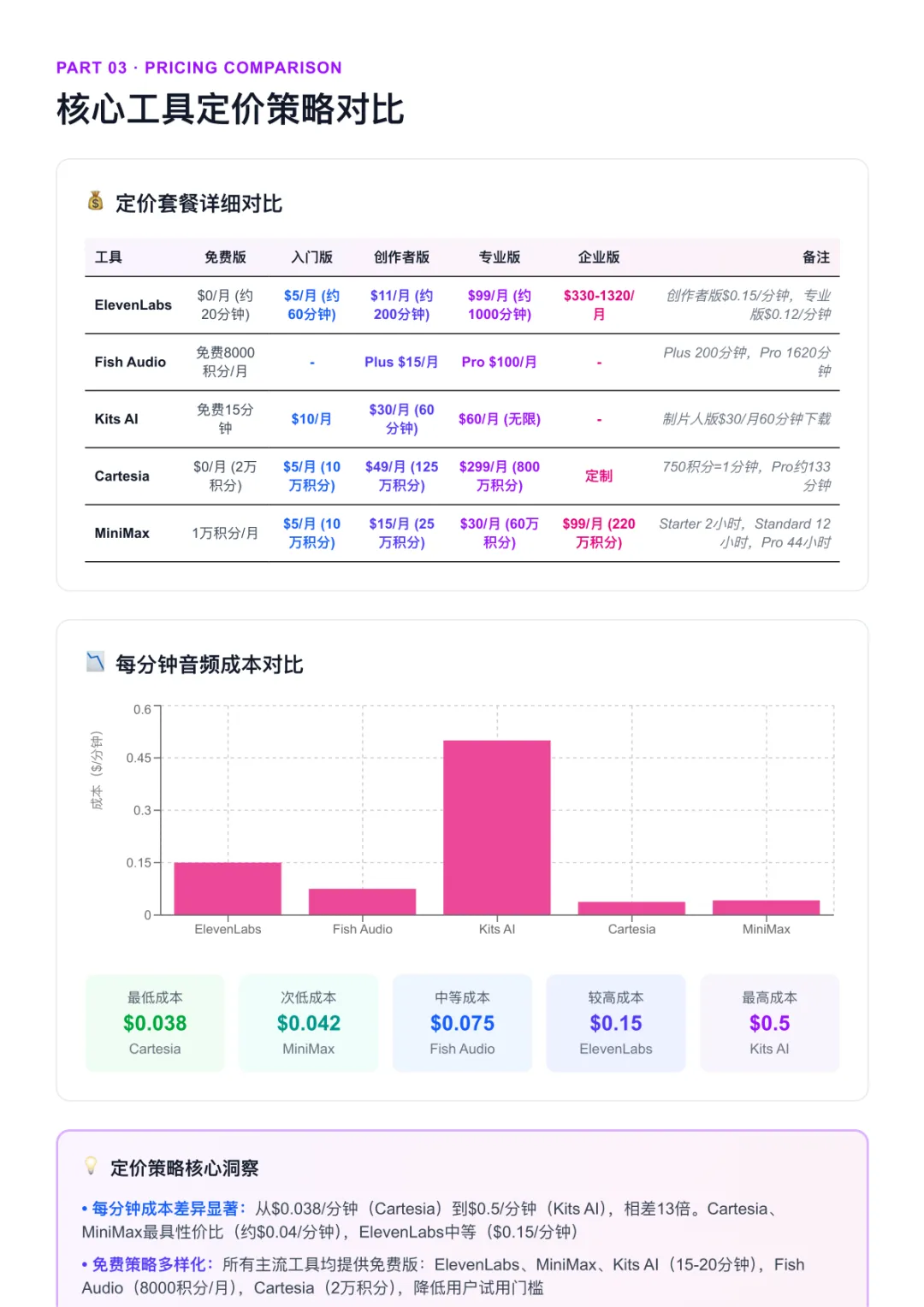The height and width of the screenshot is (1307, 924).
Task: Click the 工具 column header
Action: pos(109,257)
